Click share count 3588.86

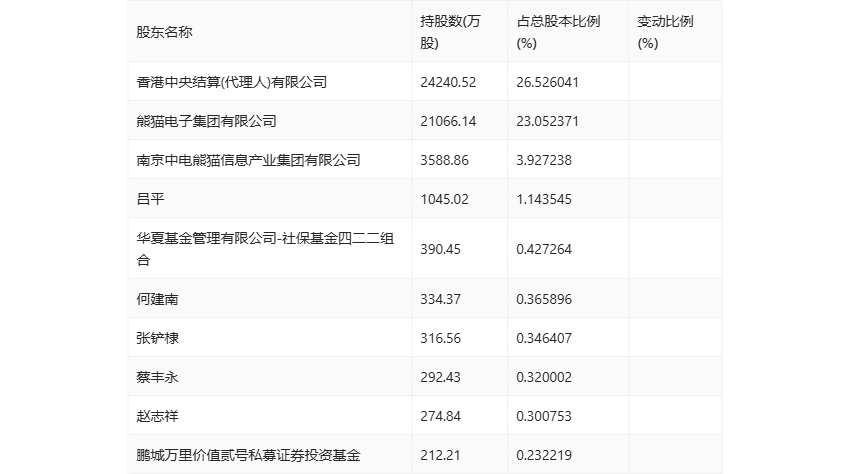[445, 160]
